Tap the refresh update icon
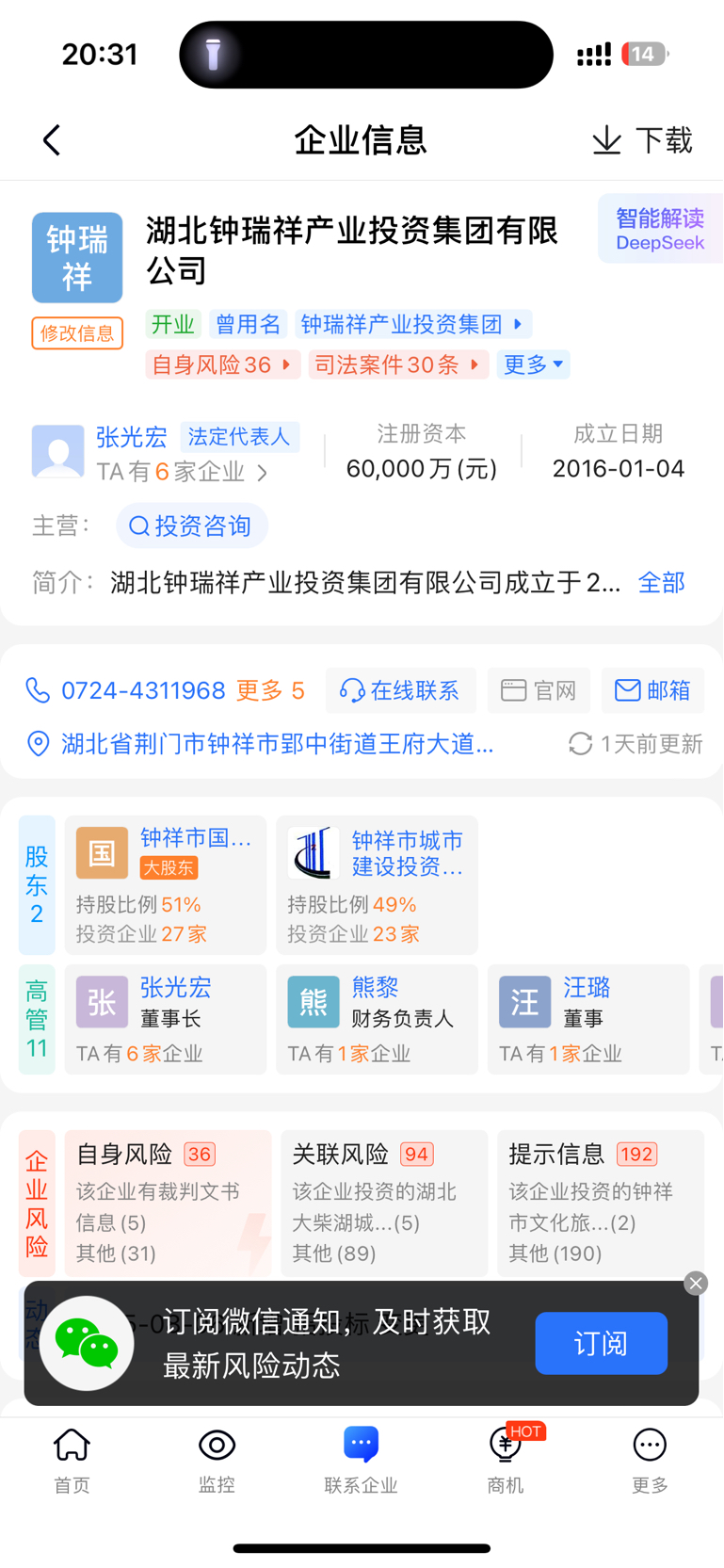Screen dimensions: 724x1568 coord(580,744)
